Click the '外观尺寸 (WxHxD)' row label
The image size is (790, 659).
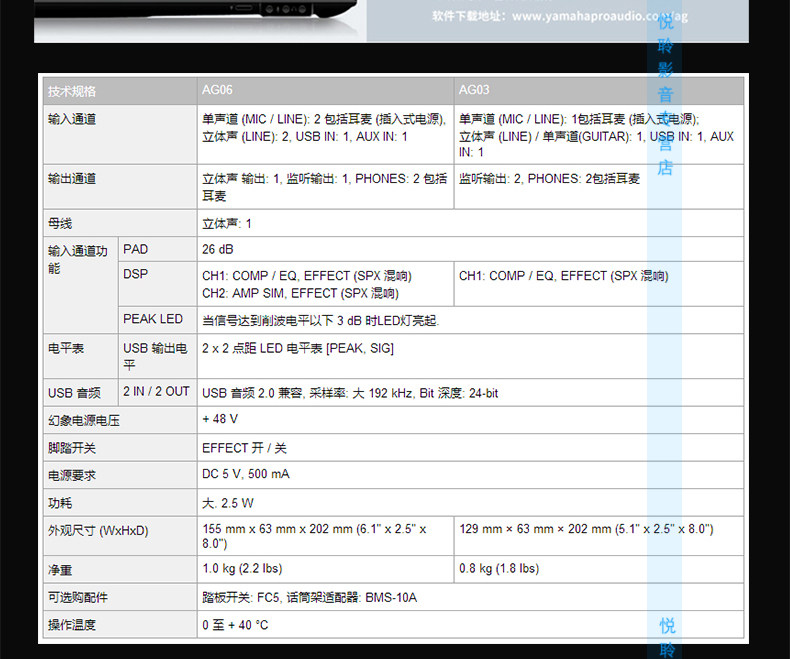pos(98,531)
